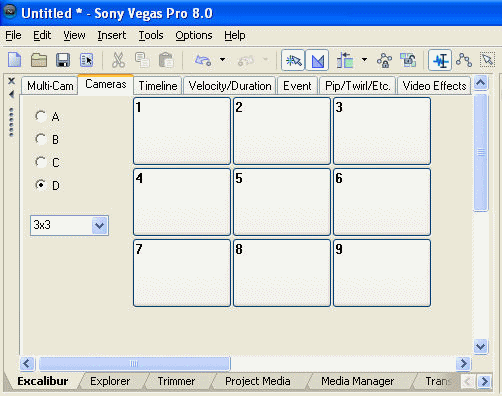Choose camera button 7
The width and height of the screenshot is (502, 396).
point(182,273)
